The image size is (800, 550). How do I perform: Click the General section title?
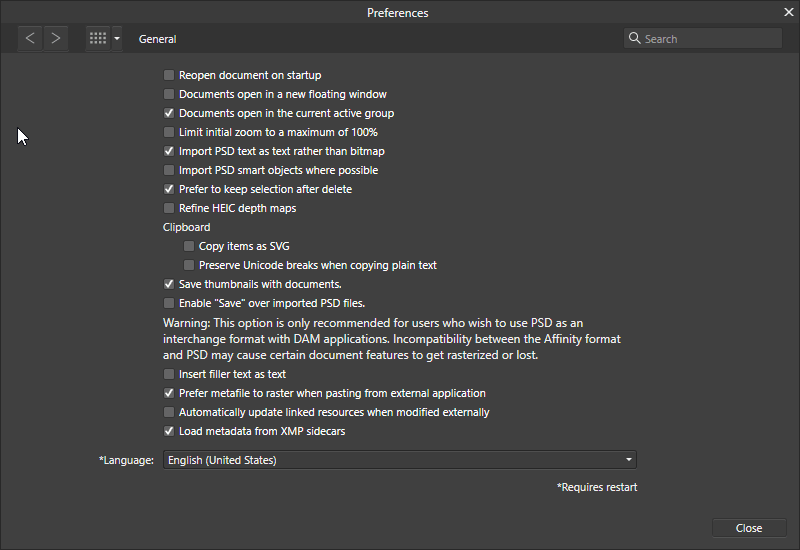pos(157,39)
